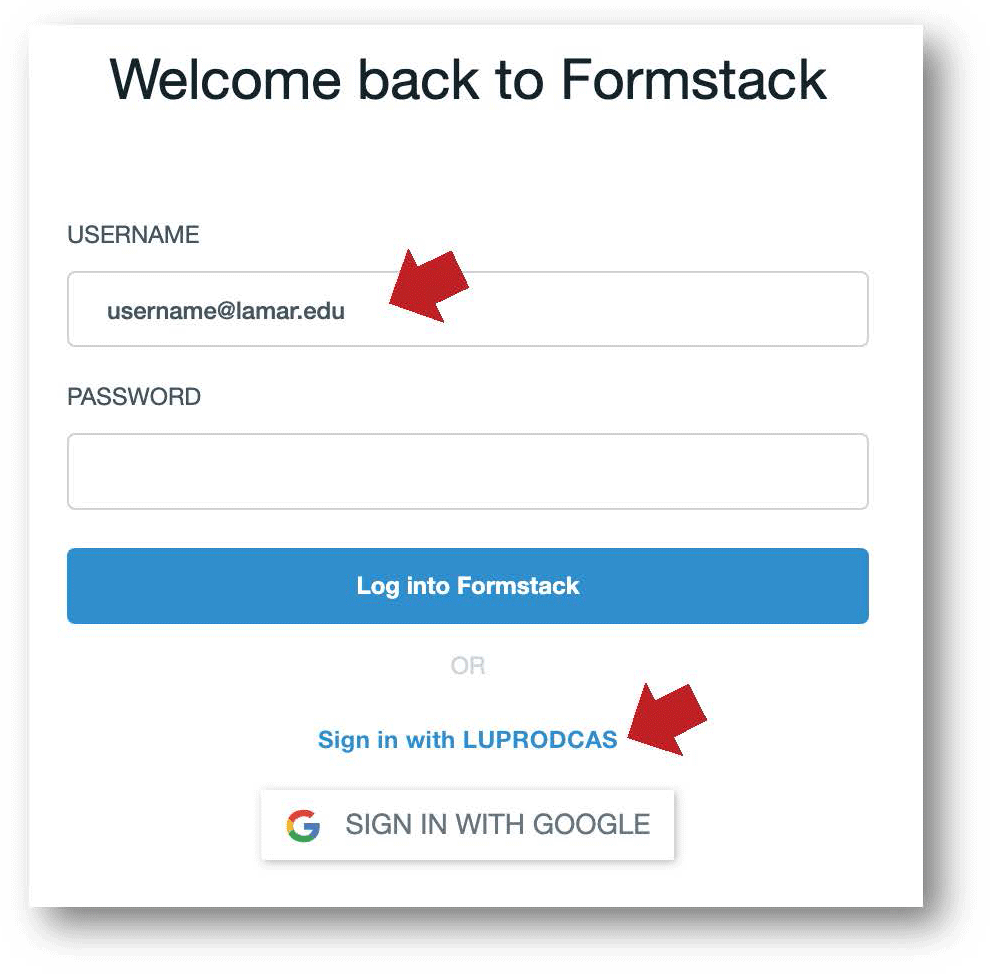This screenshot has height=978, width=990.
Task: Click the Google G logo icon
Action: (303, 825)
